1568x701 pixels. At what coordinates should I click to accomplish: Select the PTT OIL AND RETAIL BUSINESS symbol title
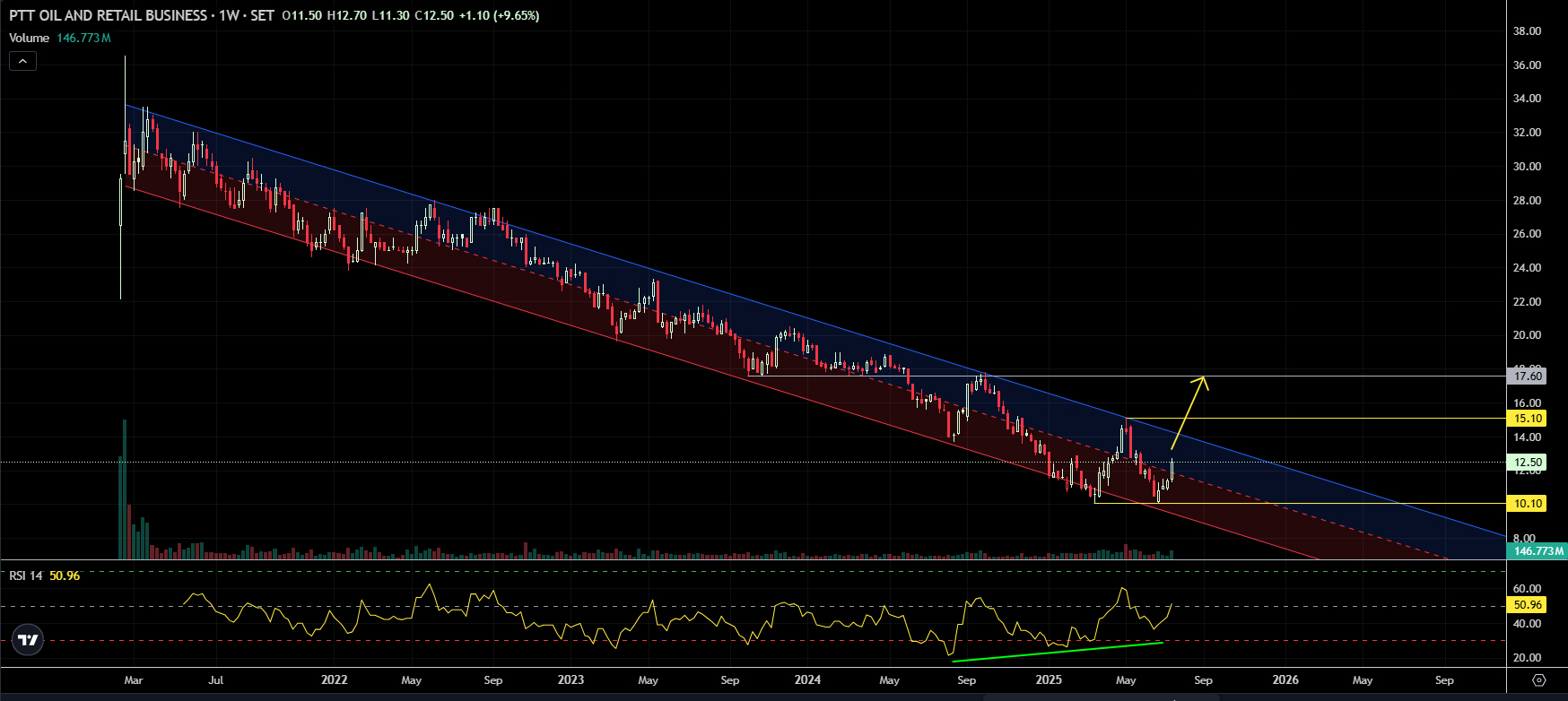pos(108,15)
